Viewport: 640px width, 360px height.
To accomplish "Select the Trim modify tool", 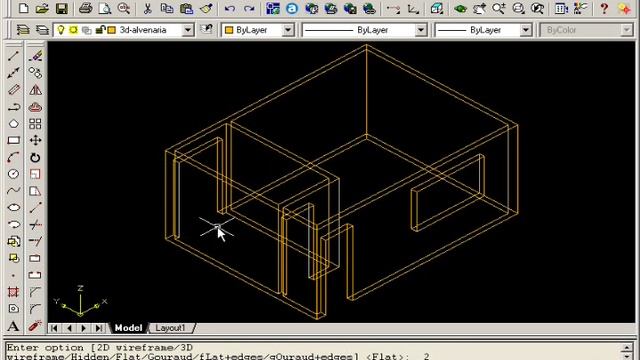I will (36, 224).
